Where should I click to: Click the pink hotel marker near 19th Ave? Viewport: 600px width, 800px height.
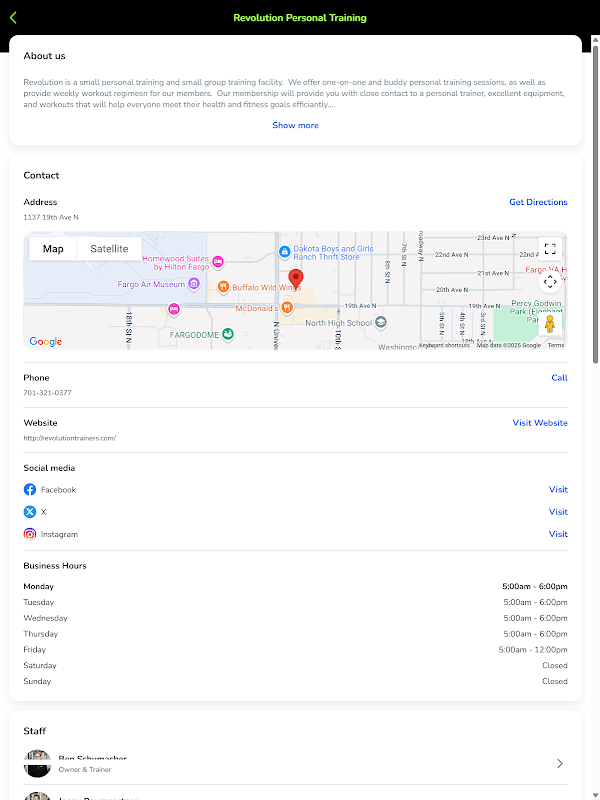click(174, 309)
